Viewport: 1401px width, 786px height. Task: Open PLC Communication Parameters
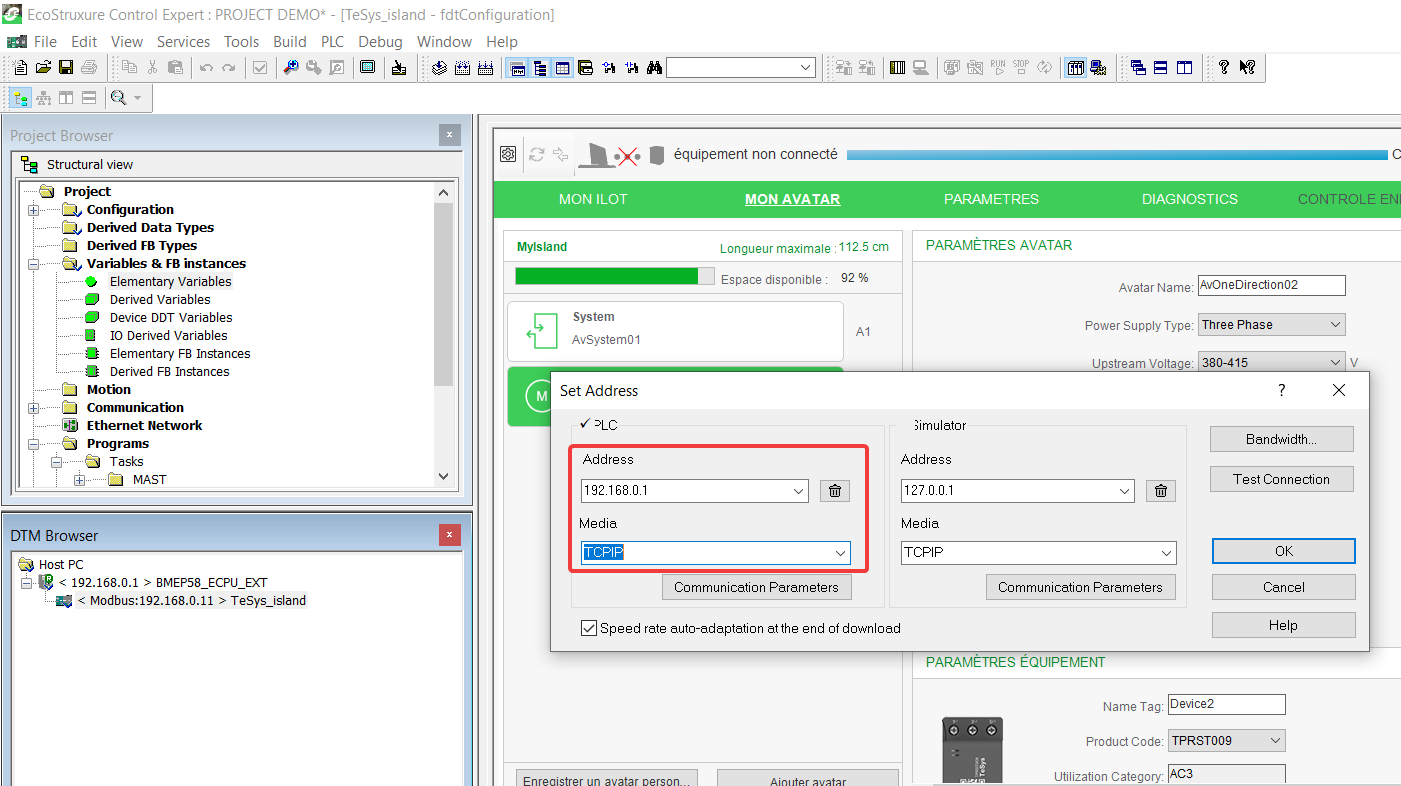coord(756,587)
